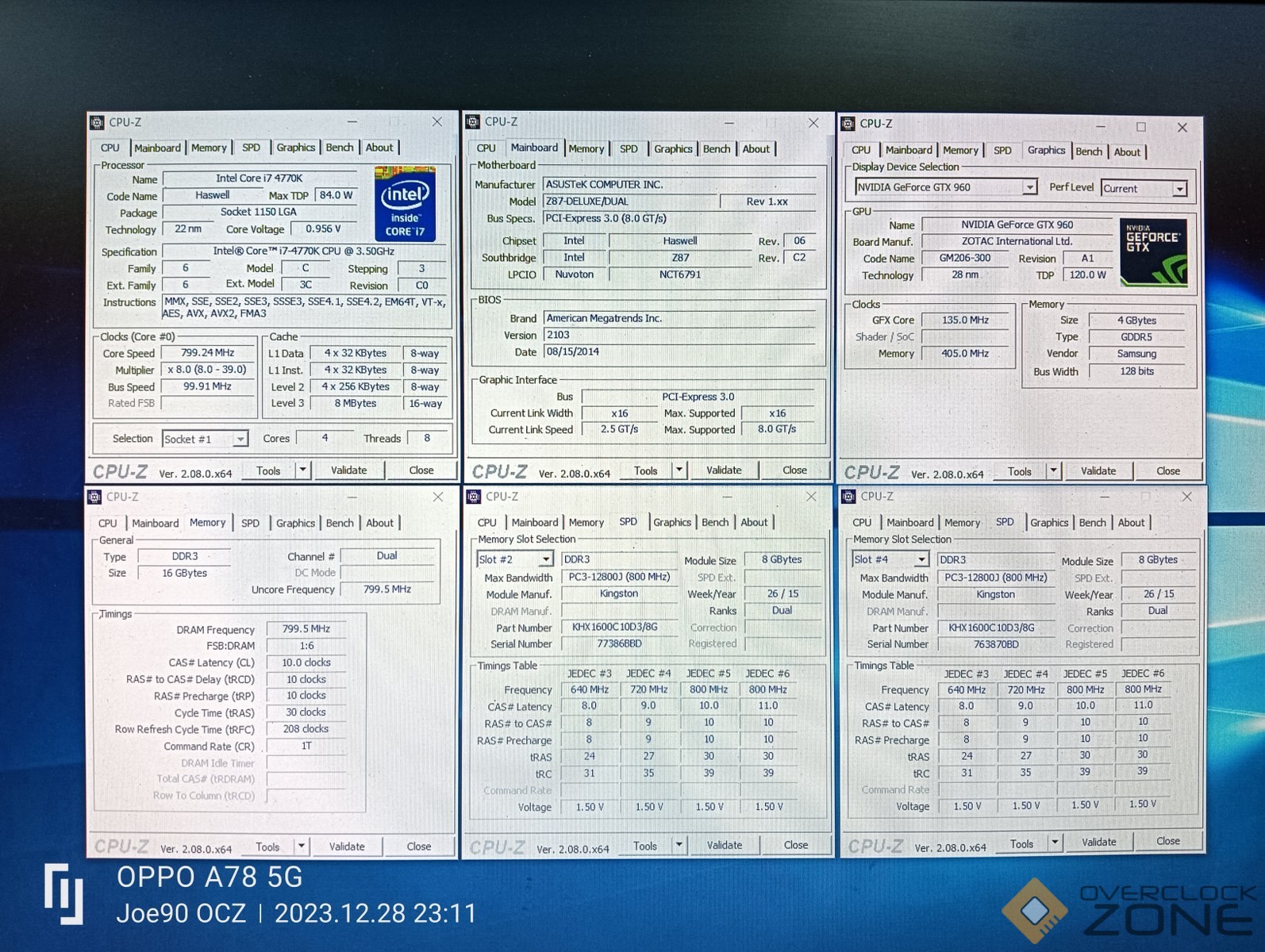The image size is (1265, 952).
Task: Click the CPU-Z title icon in the Slot #4 SPD window
Action: click(x=848, y=496)
